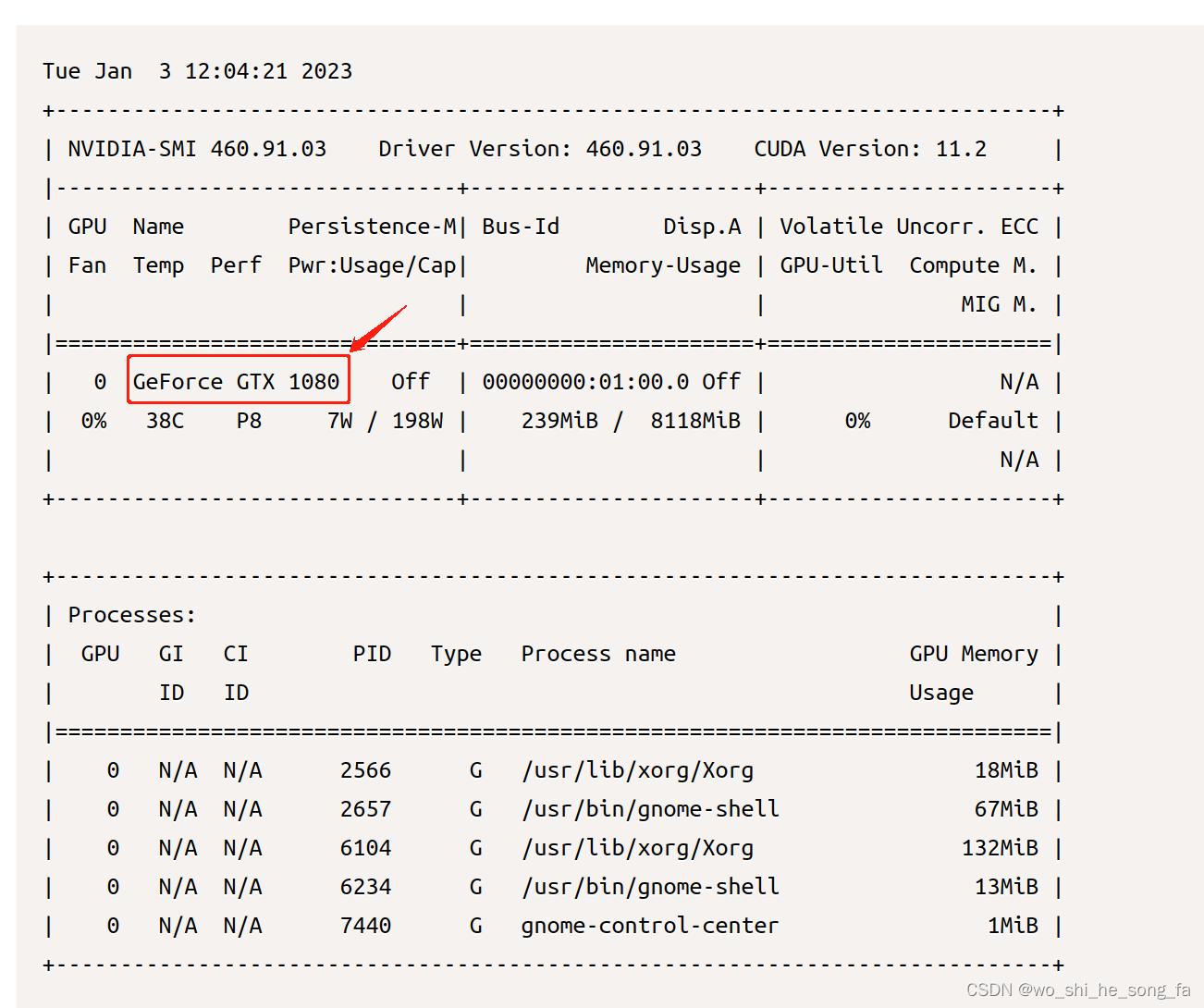Click PID 2657
The height and width of the screenshot is (1008, 1204).
pos(365,809)
